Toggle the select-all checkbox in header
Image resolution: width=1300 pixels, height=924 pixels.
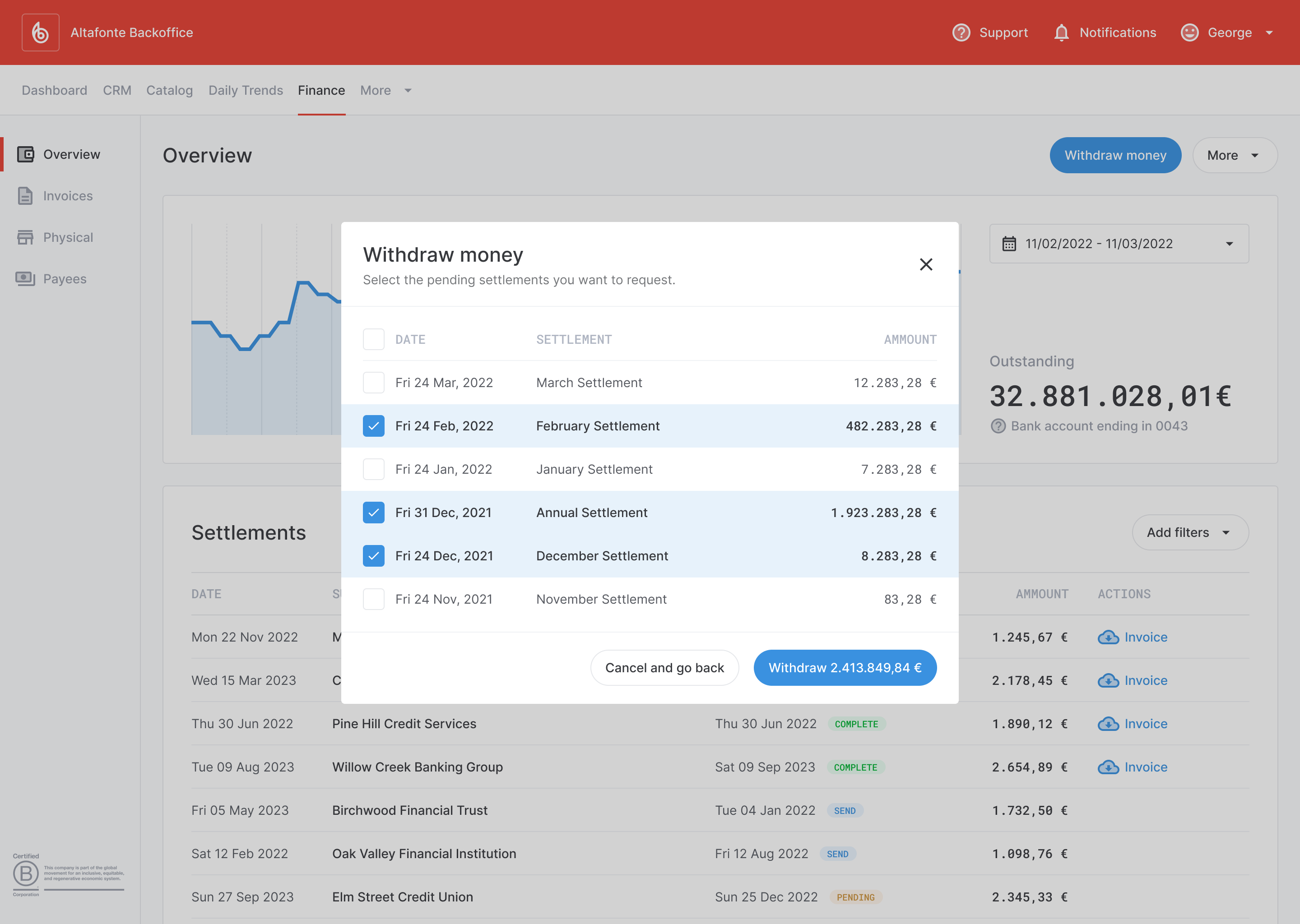click(x=373, y=339)
